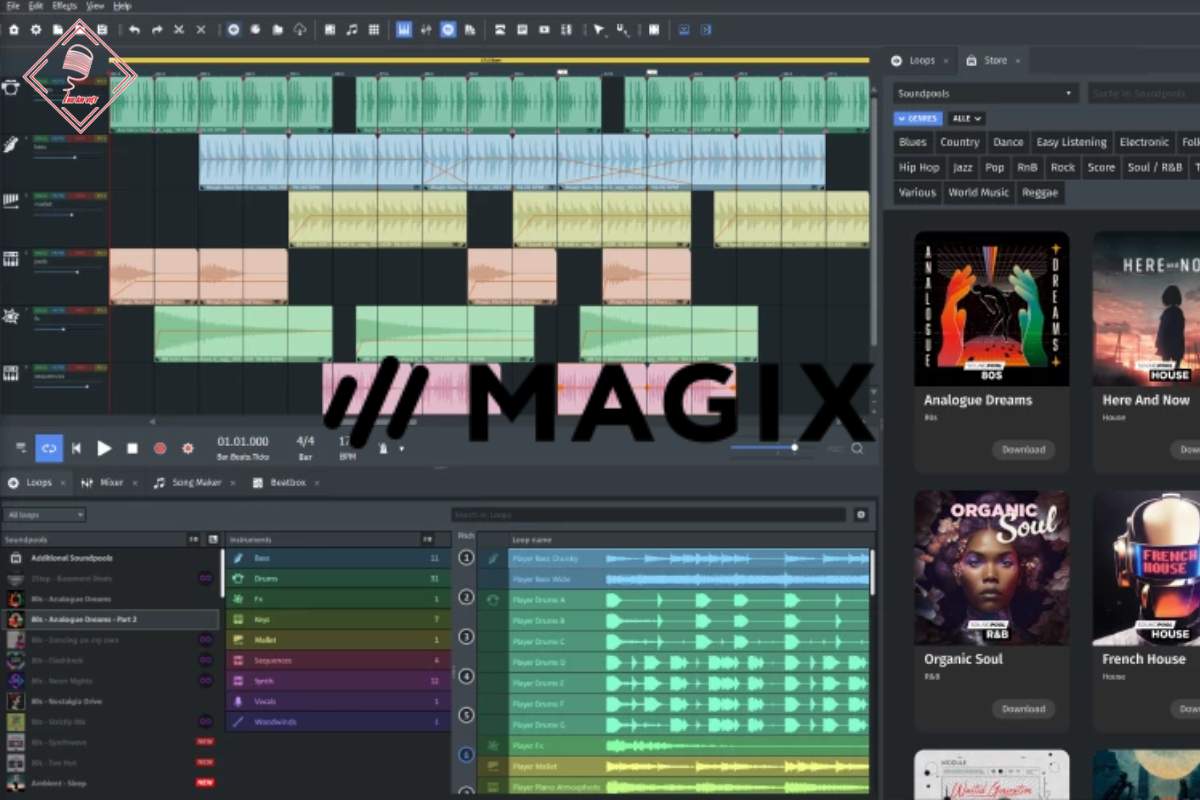This screenshot has width=1200, height=800.
Task: Click the Redo arrow in the toolbar
Action: tap(157, 30)
